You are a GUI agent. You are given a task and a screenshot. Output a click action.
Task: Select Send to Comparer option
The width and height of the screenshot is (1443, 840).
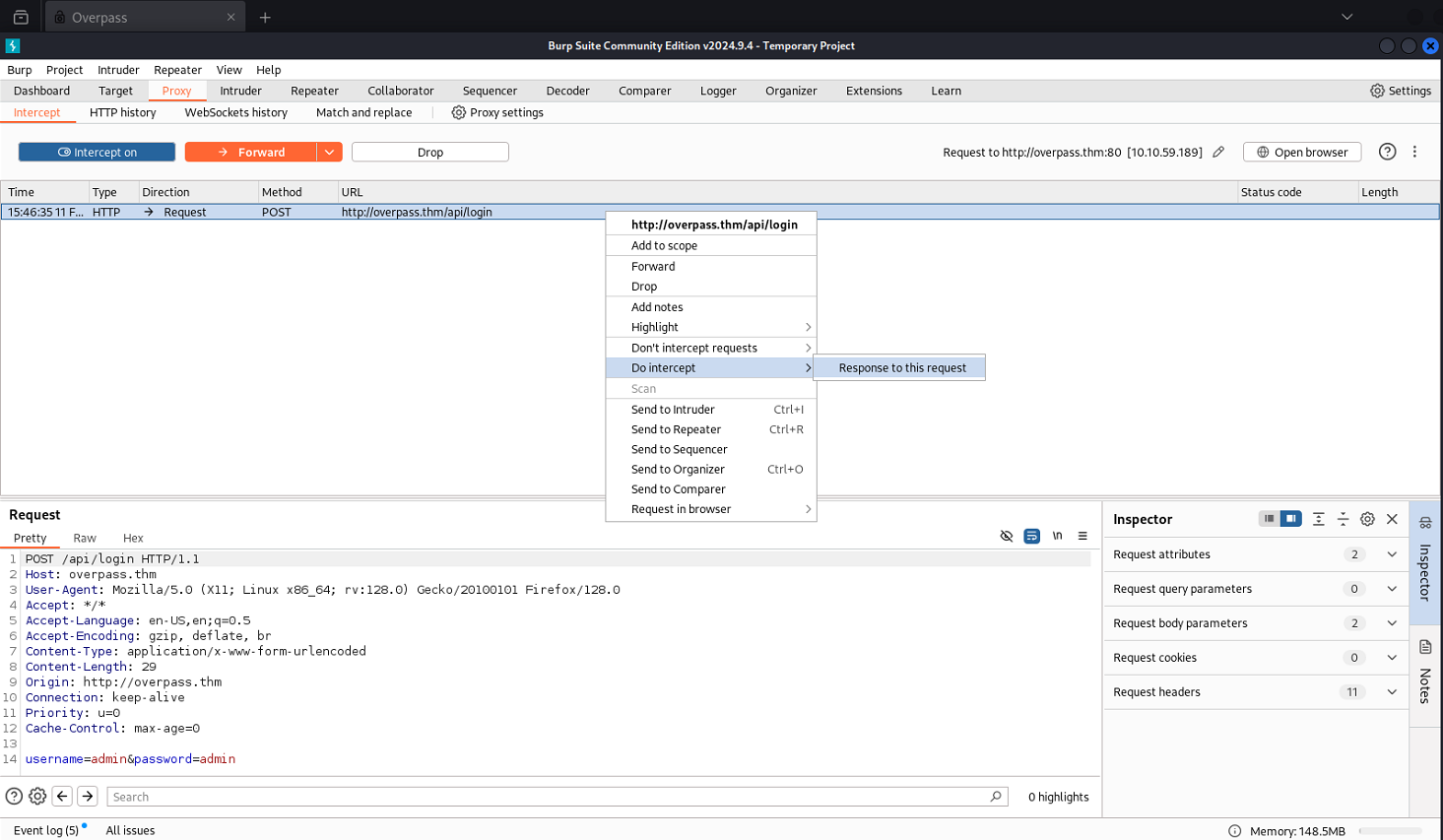coord(711,489)
